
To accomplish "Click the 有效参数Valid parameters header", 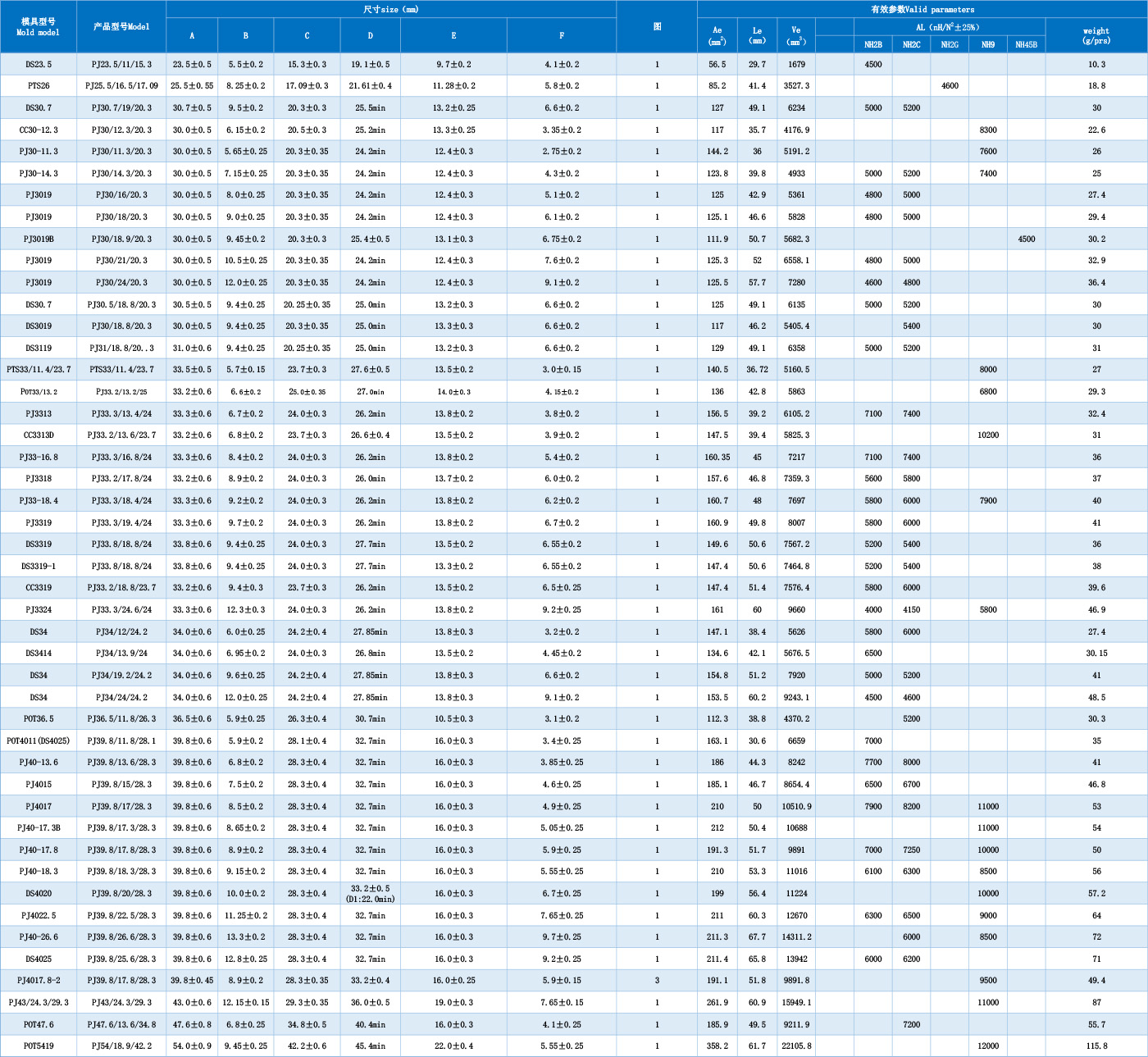I will [x=922, y=9].
